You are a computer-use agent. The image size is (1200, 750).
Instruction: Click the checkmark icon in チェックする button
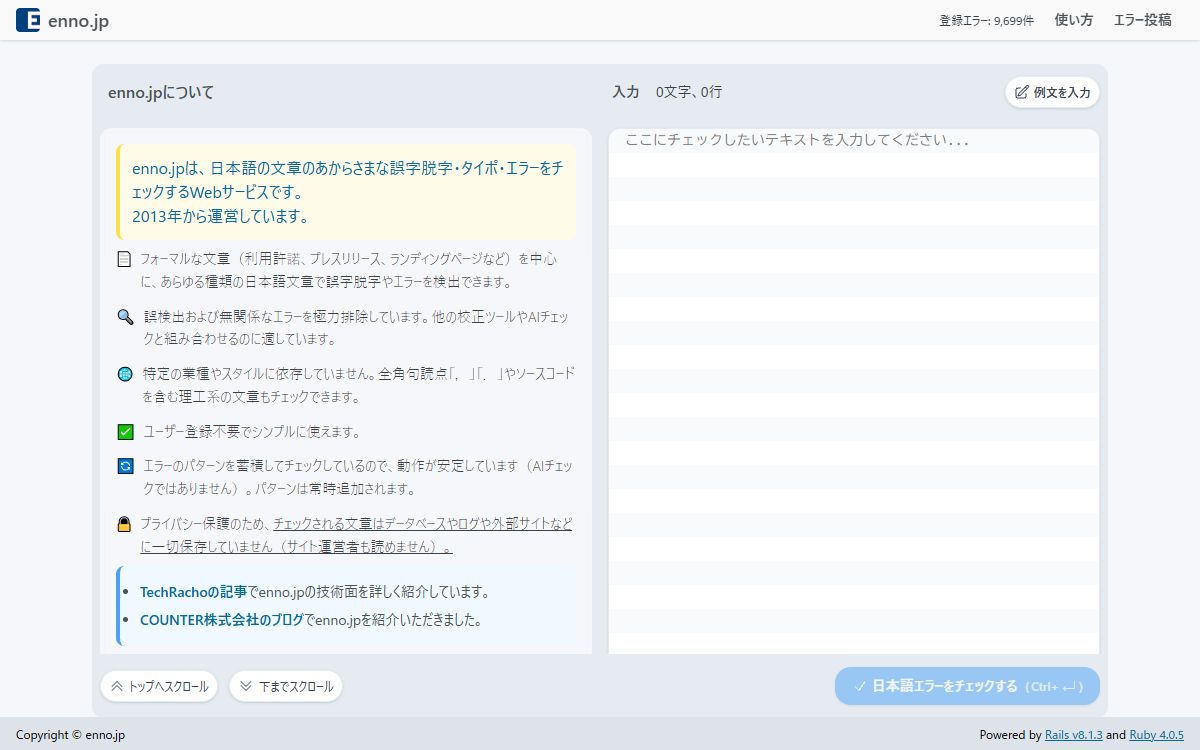pos(860,686)
